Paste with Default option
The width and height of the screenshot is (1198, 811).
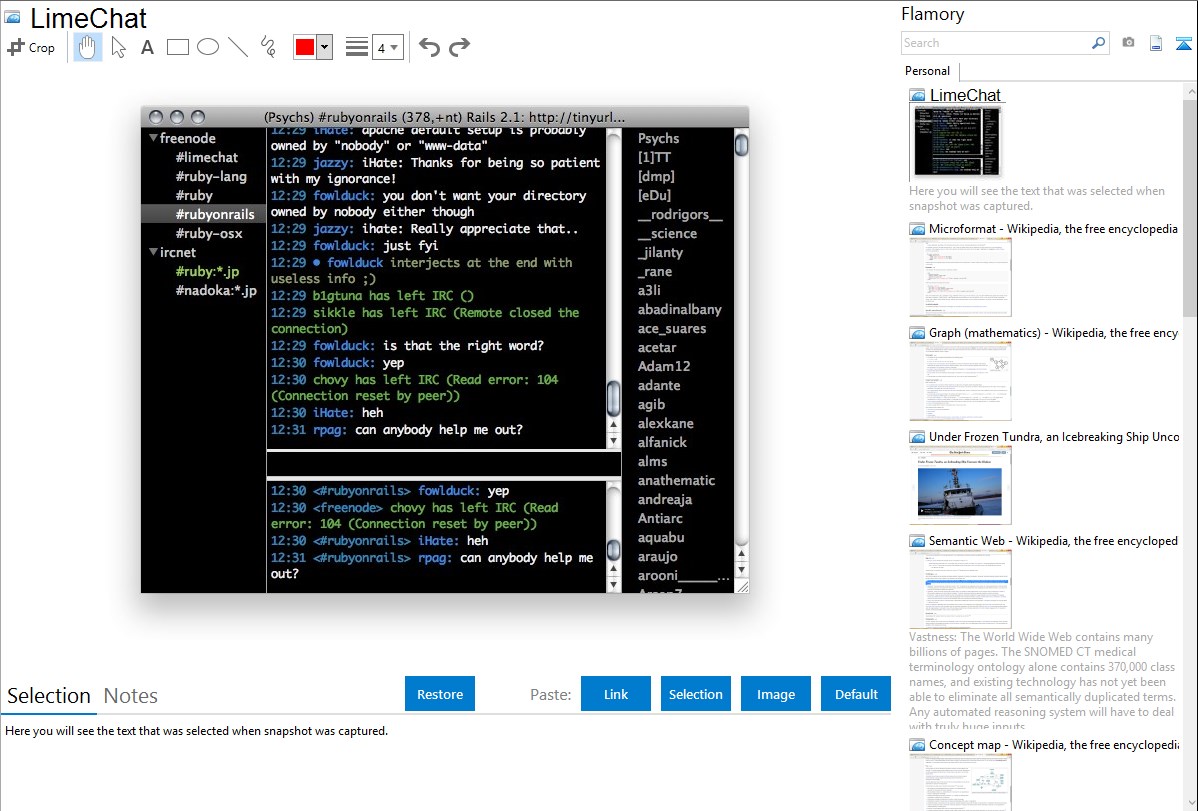point(856,694)
